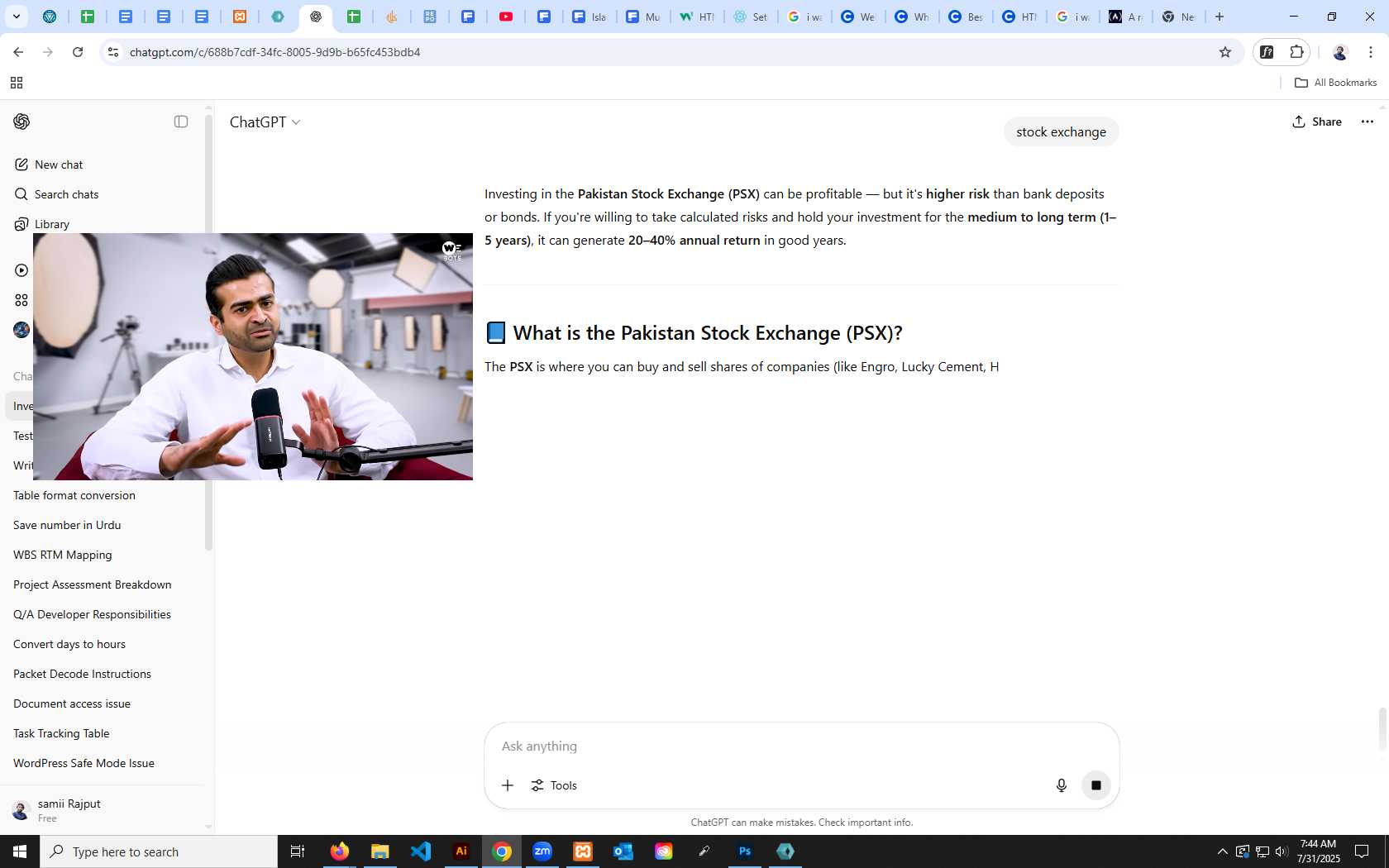Open the conversation options ellipsis menu
1389x868 pixels.
point(1368,122)
